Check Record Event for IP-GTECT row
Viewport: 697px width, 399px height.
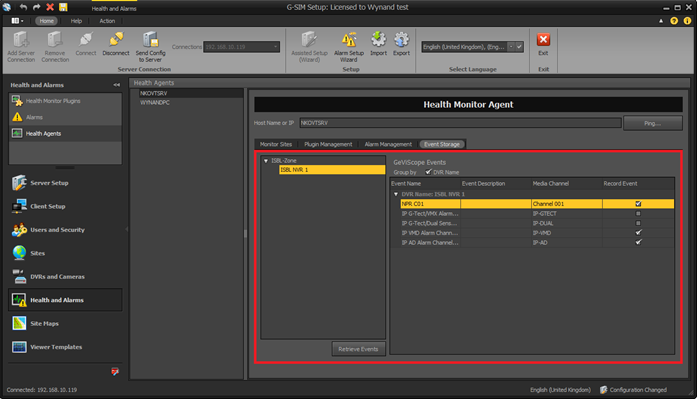[x=638, y=214]
